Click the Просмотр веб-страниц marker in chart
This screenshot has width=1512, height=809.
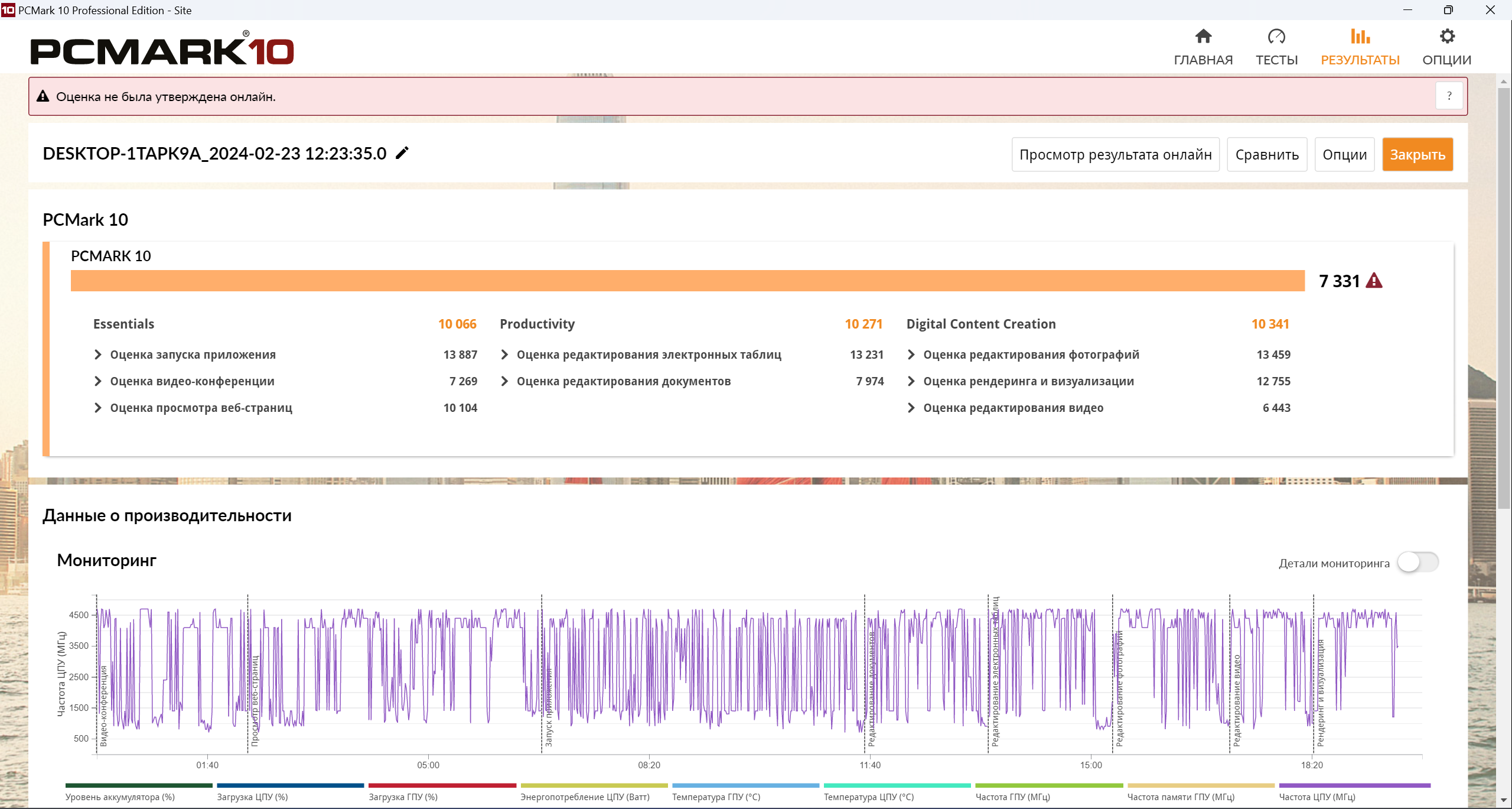(x=255, y=700)
